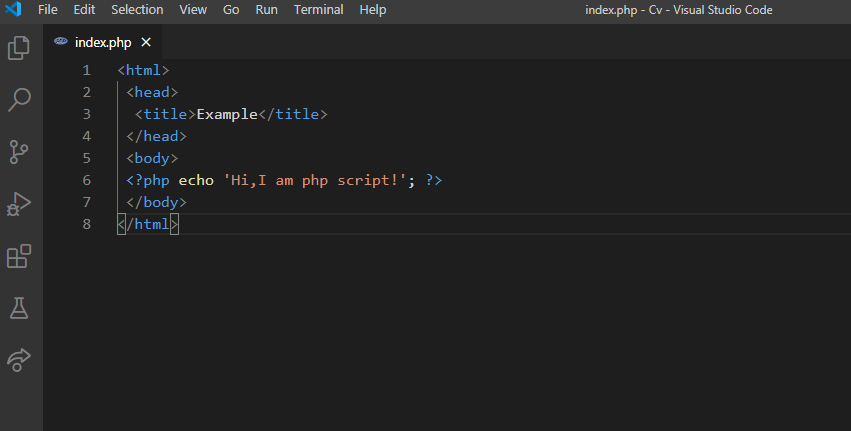The height and width of the screenshot is (431, 851).
Task: Open the Search view icon
Action: click(19, 99)
